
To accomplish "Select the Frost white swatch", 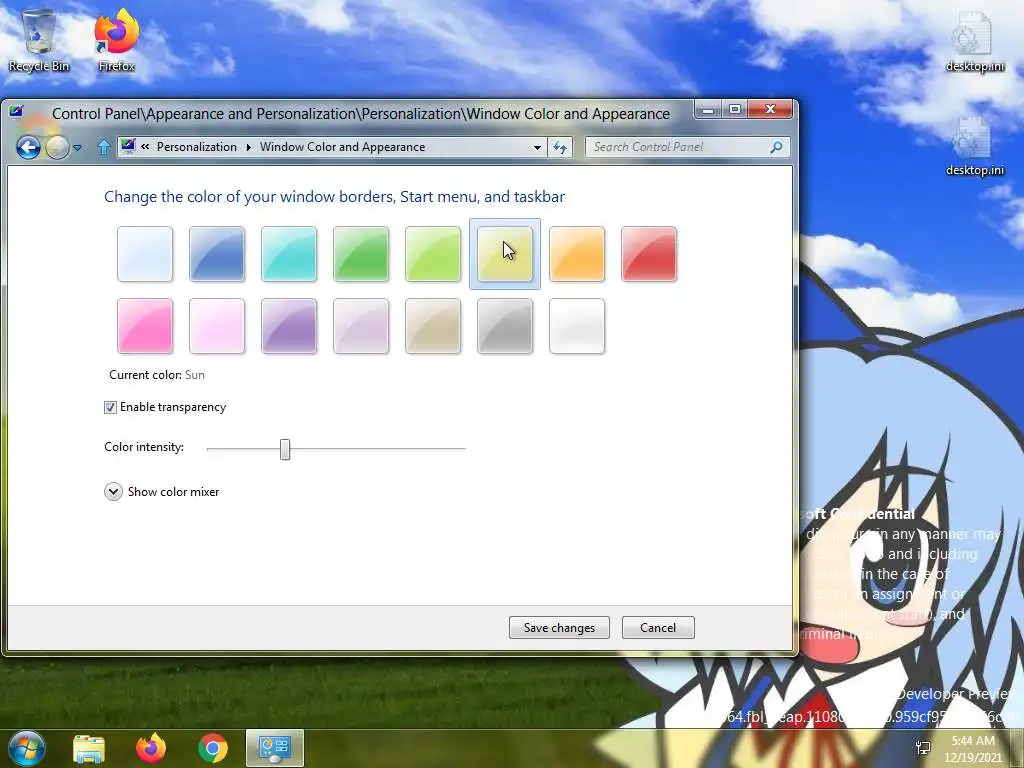I will point(577,326).
